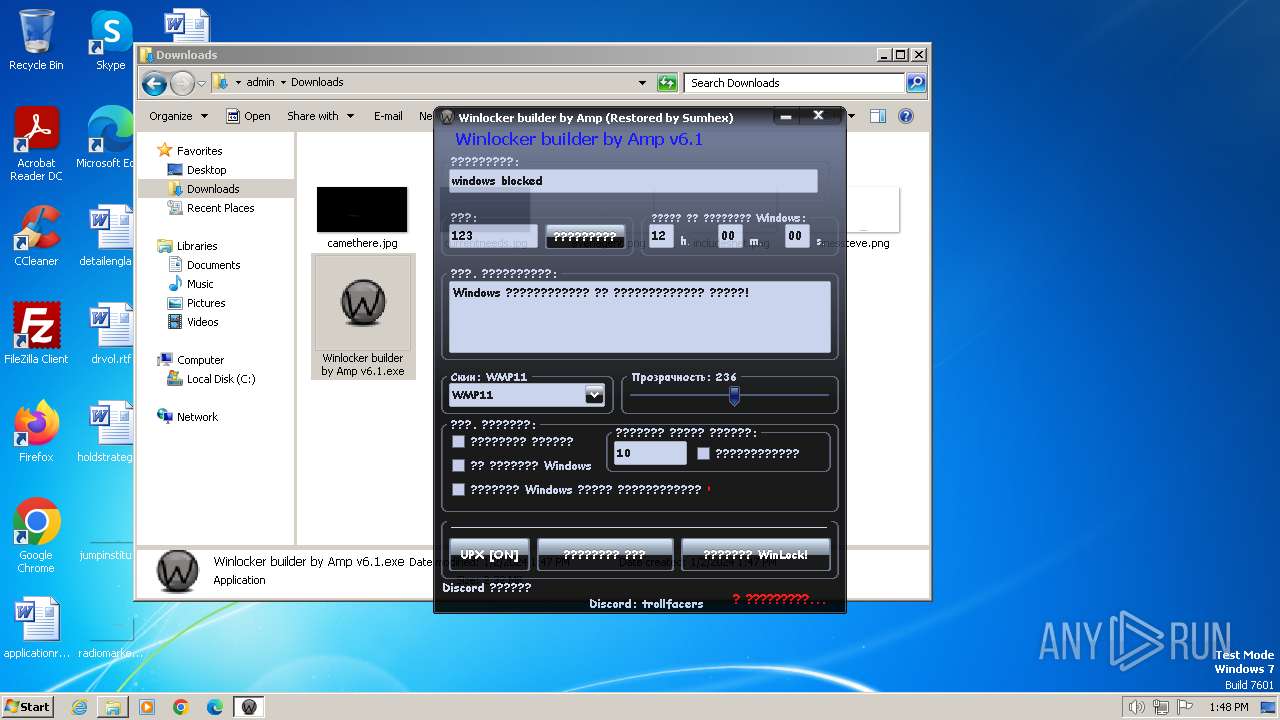Open the FileZilla Client desktop icon
The width and height of the screenshot is (1280, 720).
click(36, 333)
